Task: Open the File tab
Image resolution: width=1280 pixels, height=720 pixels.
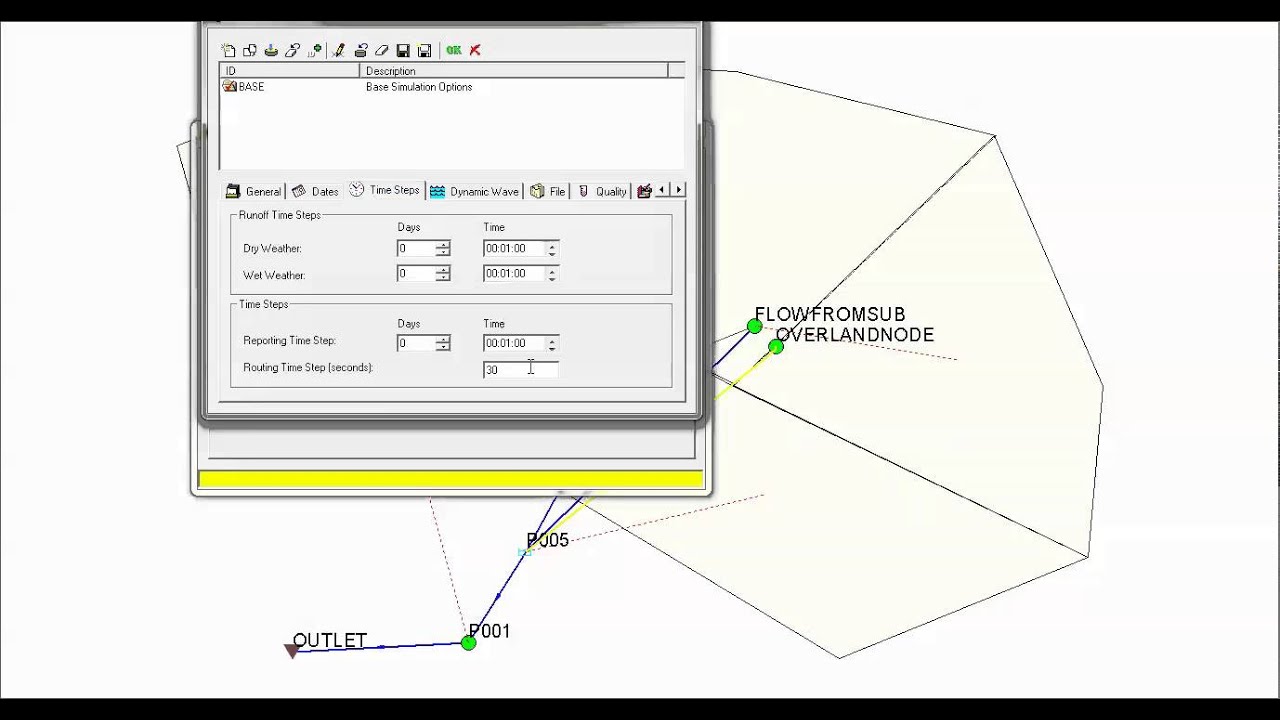Action: coord(548,191)
